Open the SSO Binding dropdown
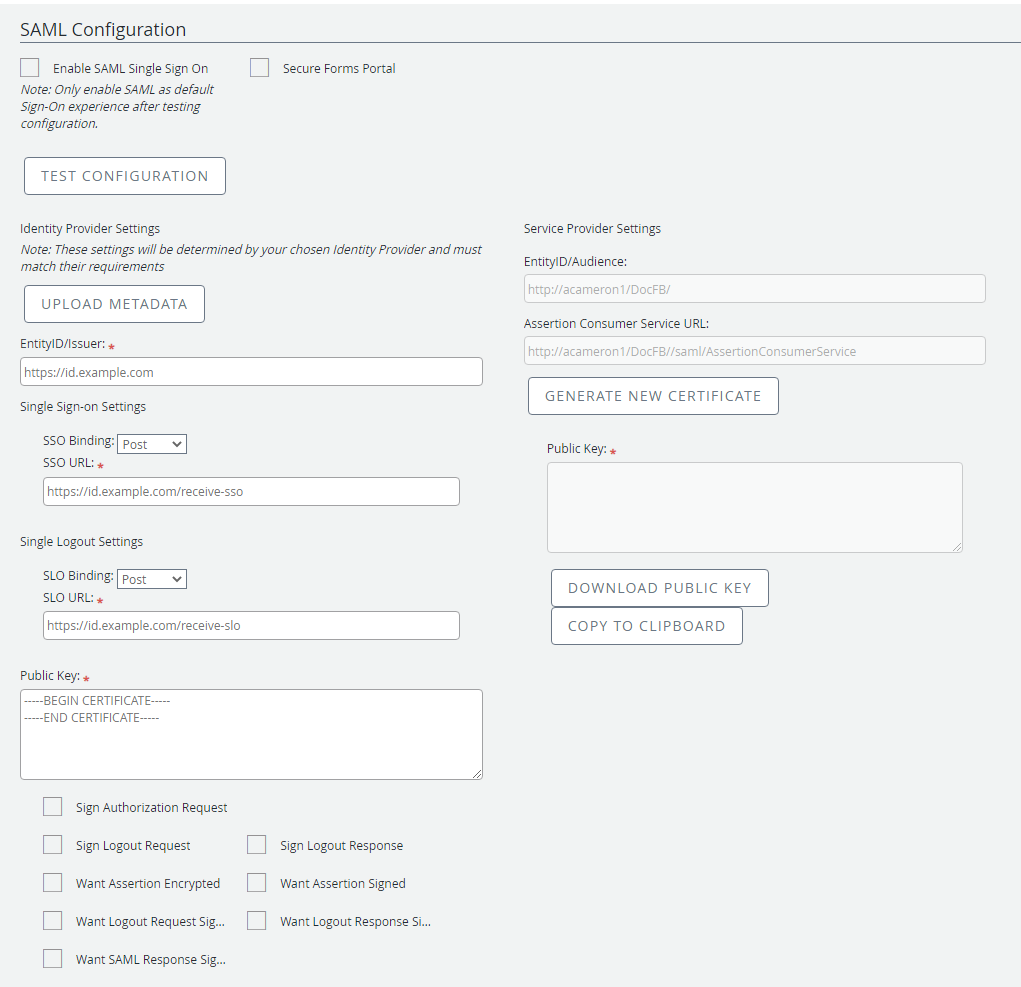 [x=152, y=444]
